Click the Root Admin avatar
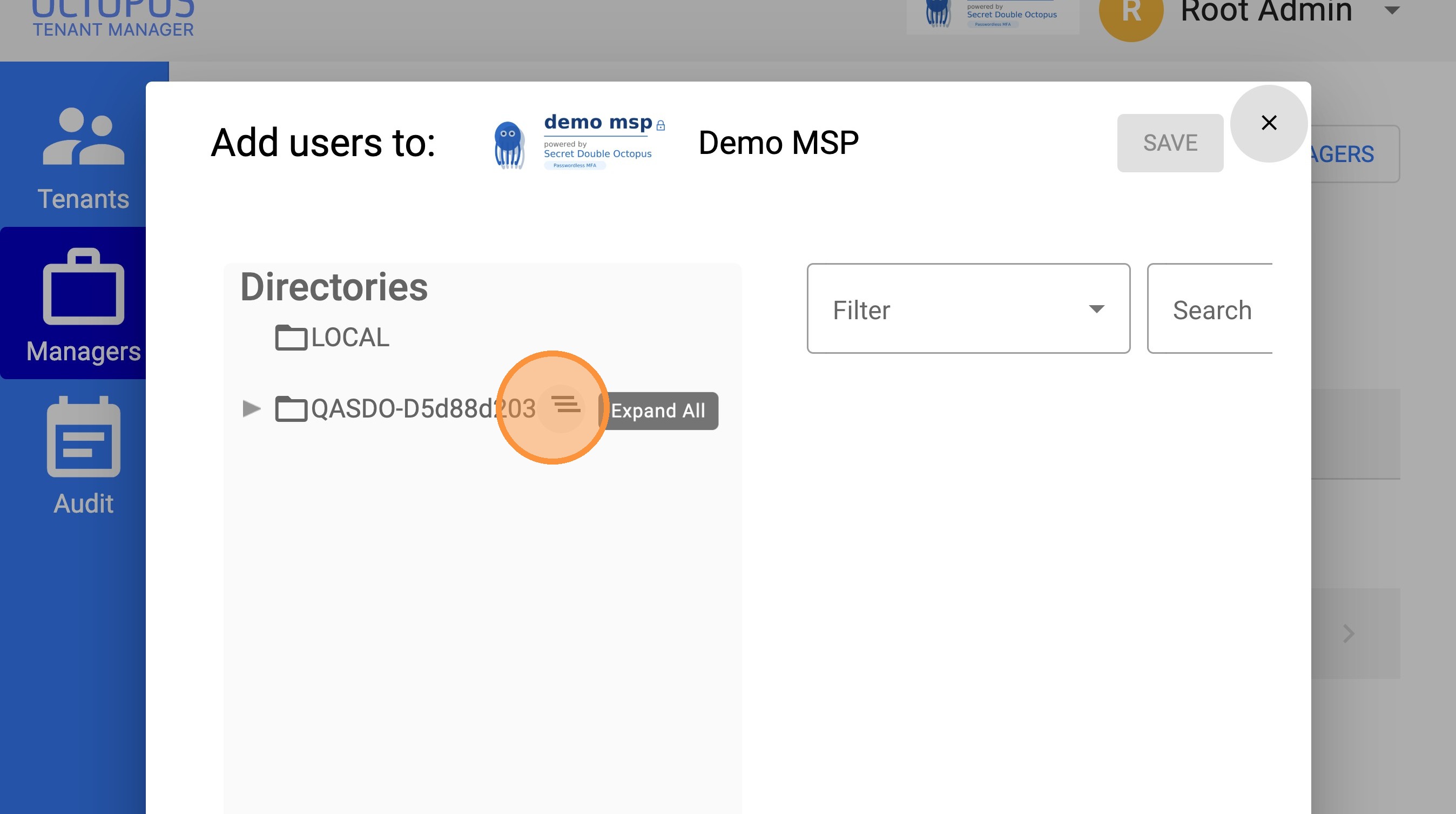The width and height of the screenshot is (1456, 814). [1131, 11]
